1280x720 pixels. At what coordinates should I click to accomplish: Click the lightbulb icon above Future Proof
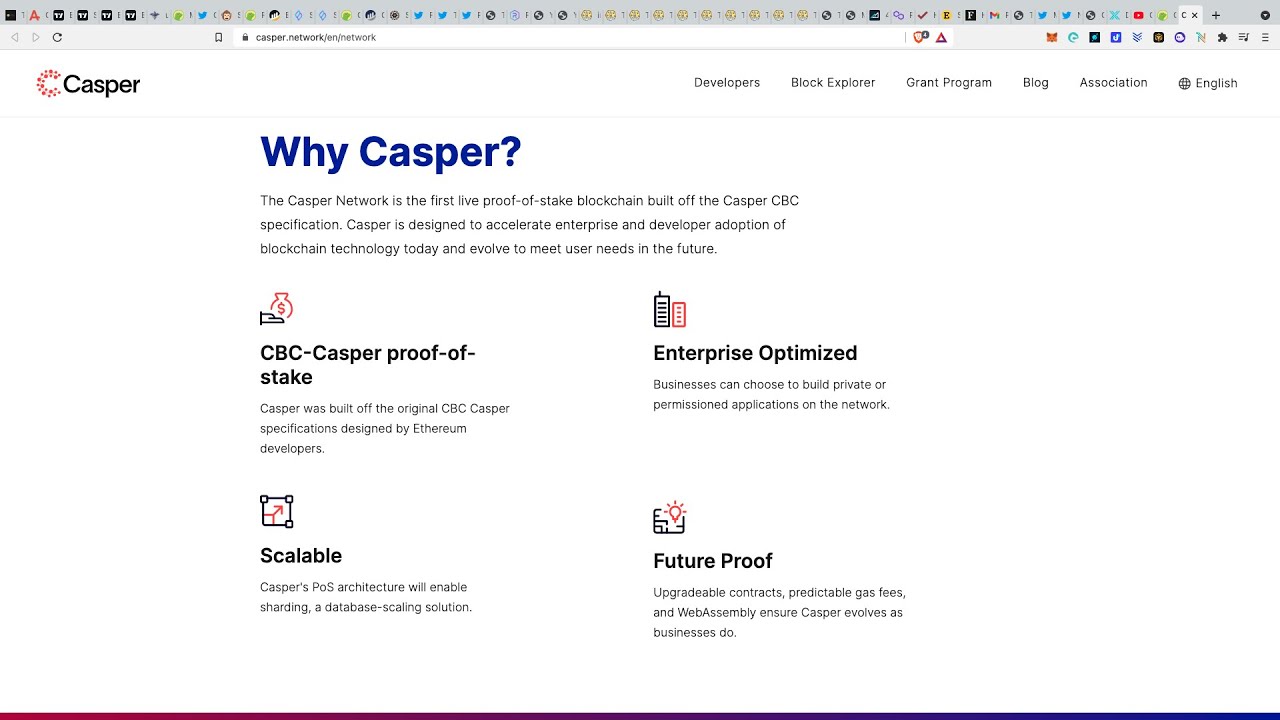click(669, 517)
